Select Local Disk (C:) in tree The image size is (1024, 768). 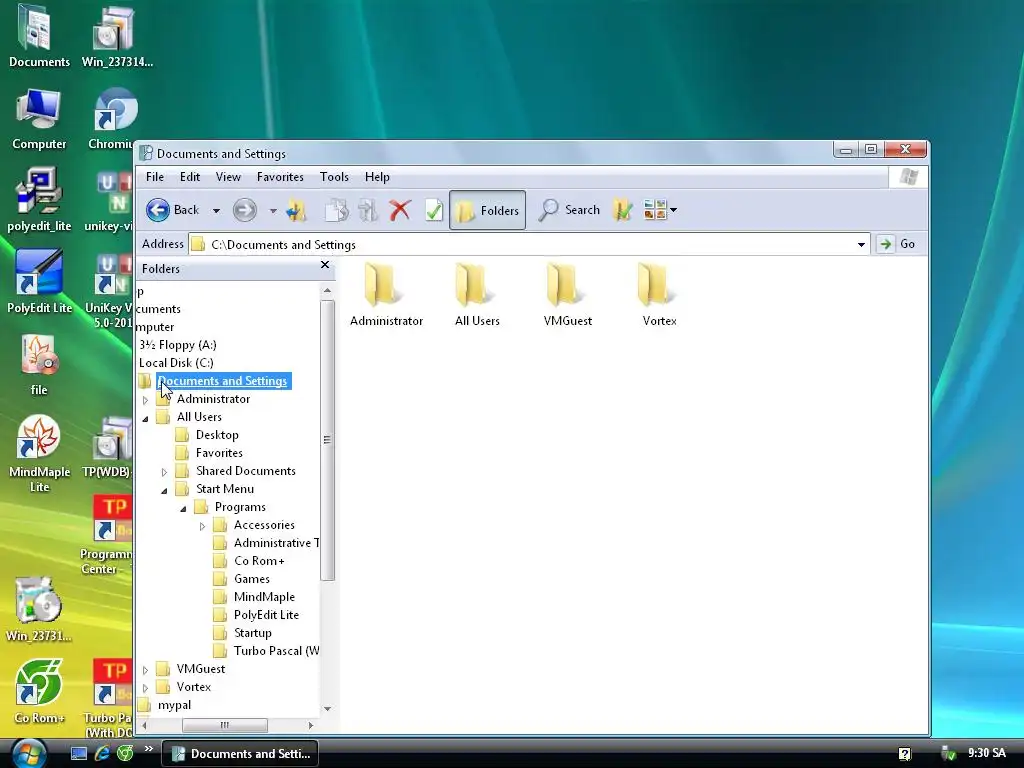tap(176, 362)
